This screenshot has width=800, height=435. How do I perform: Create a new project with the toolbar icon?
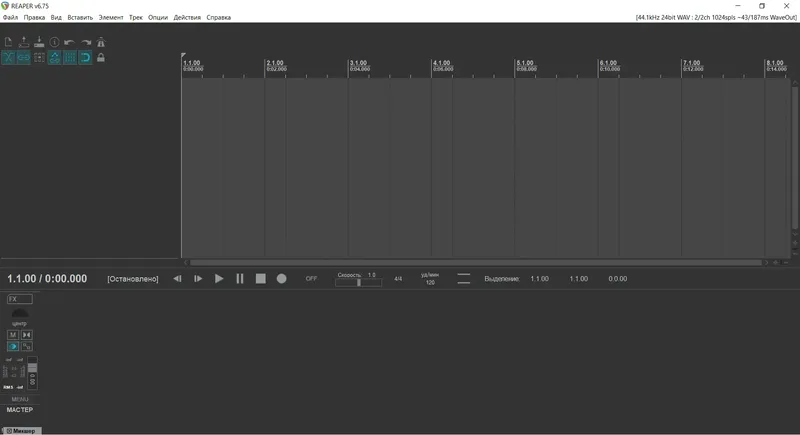[8, 42]
